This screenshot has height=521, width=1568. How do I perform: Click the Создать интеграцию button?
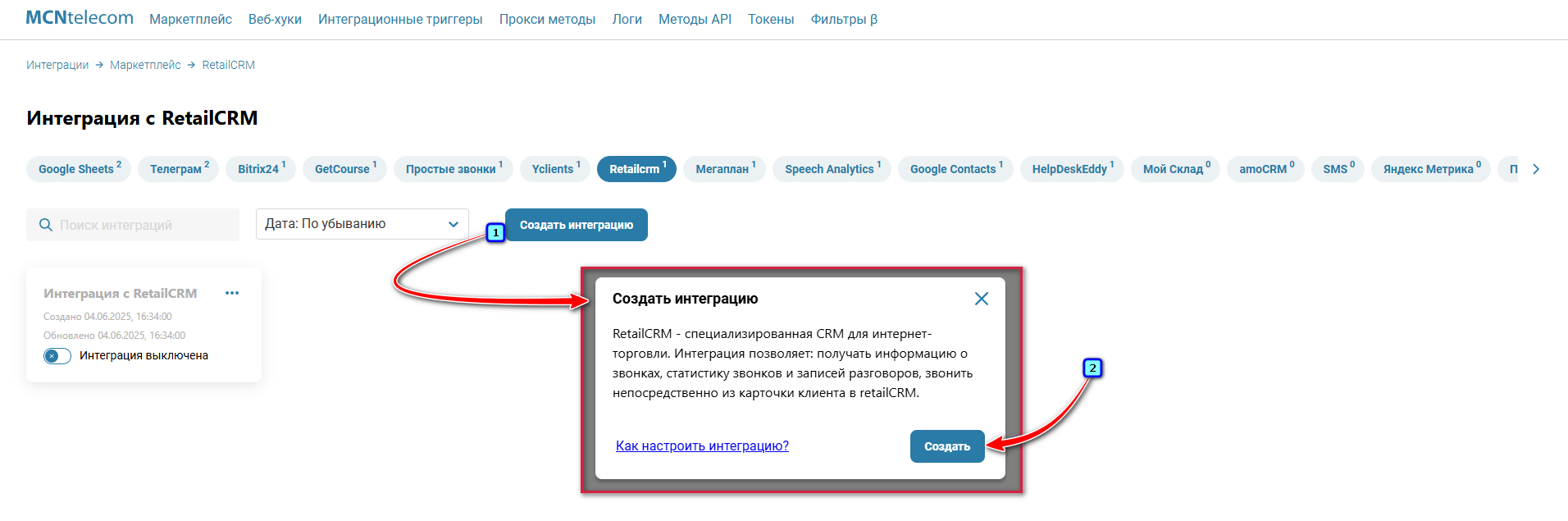tap(577, 225)
